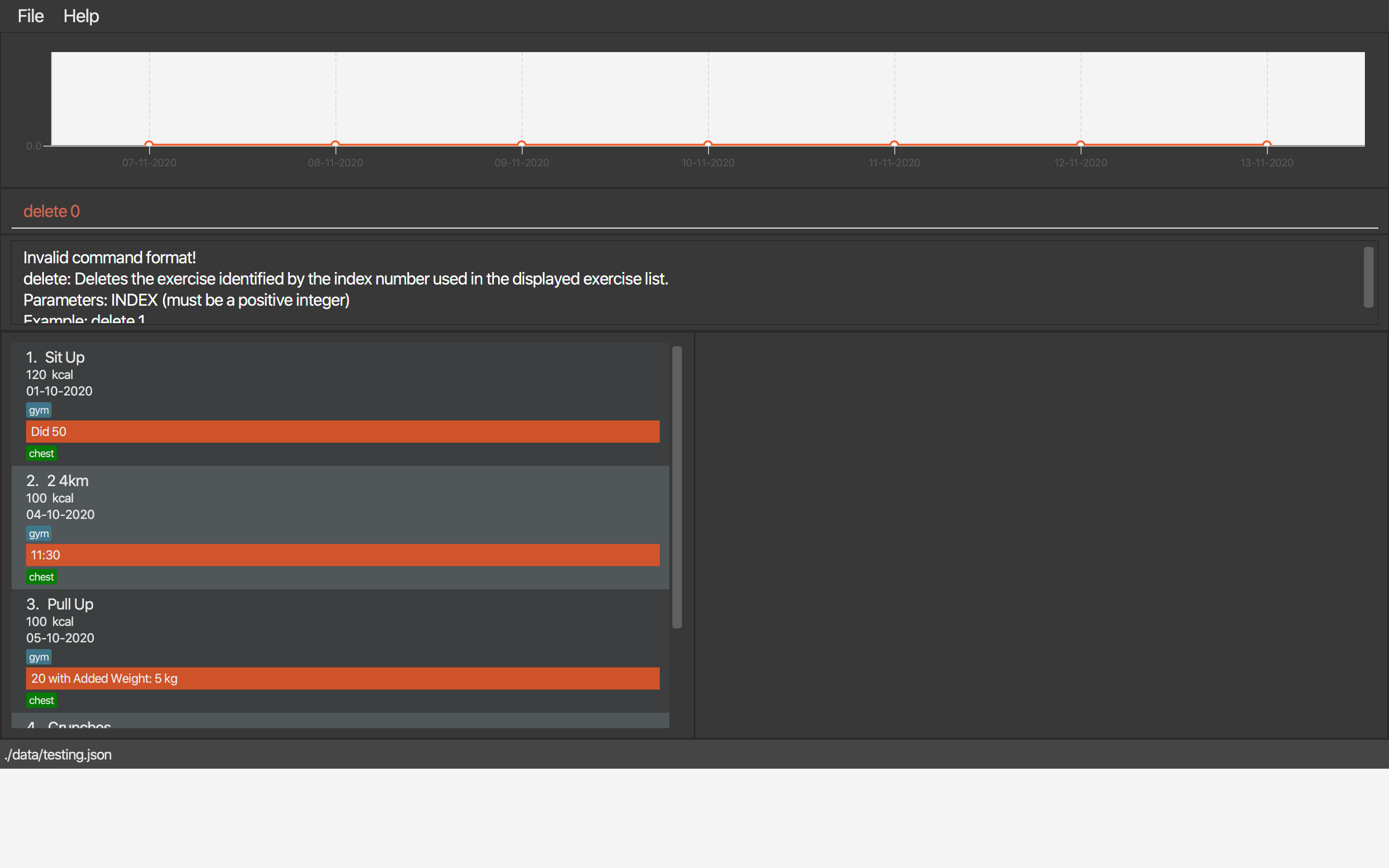The width and height of the screenshot is (1389, 868).
Task: Click the 10-11-2020 chart data point
Action: click(x=708, y=144)
